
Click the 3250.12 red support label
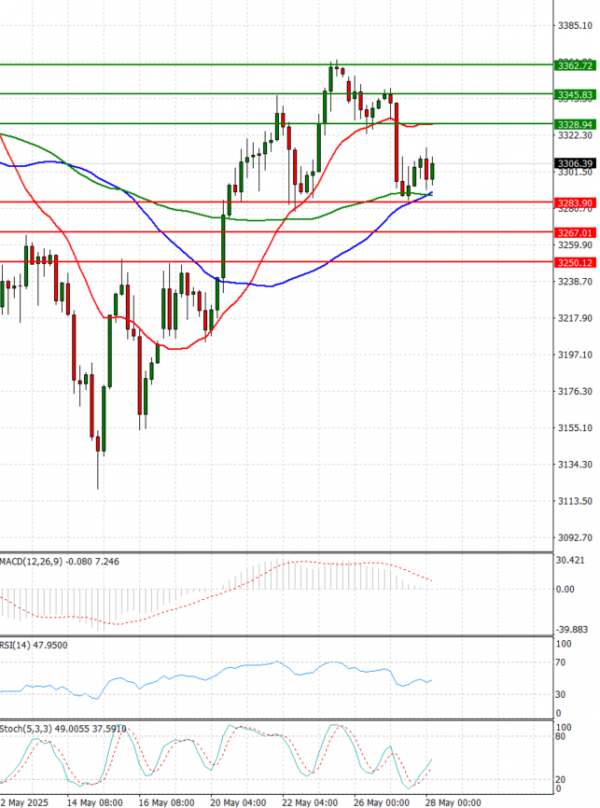click(575, 263)
